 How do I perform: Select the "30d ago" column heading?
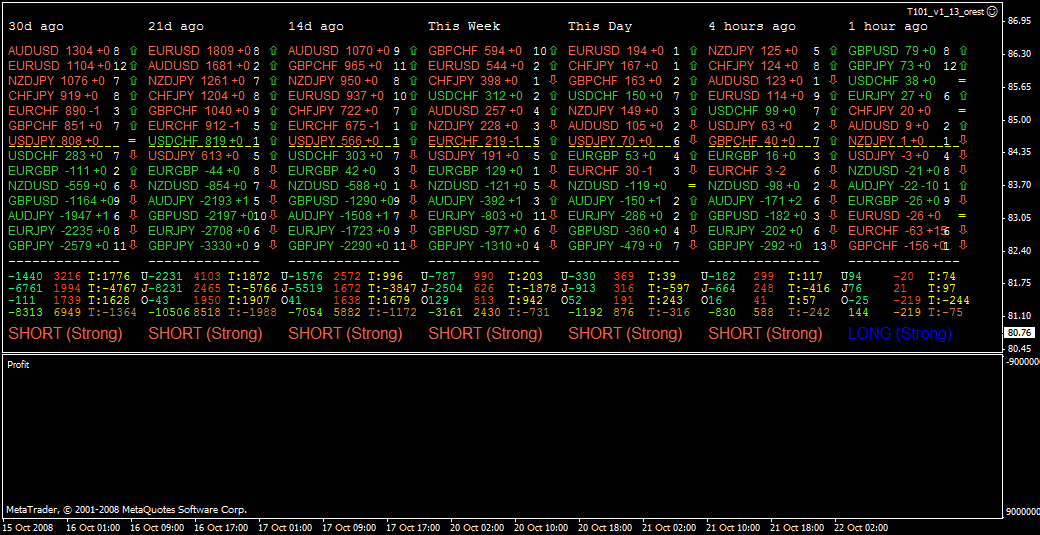[36, 26]
